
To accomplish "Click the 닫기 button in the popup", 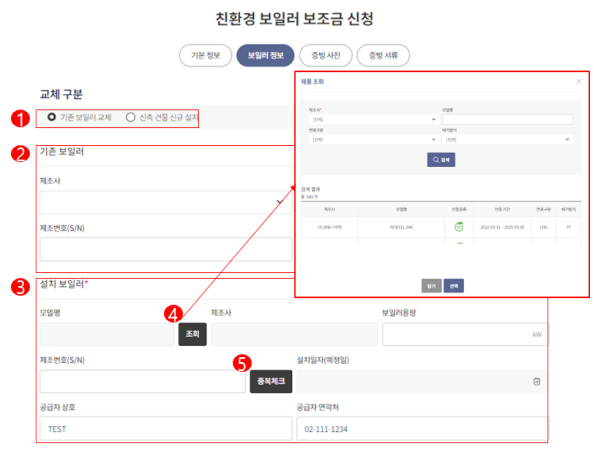I will 431,286.
